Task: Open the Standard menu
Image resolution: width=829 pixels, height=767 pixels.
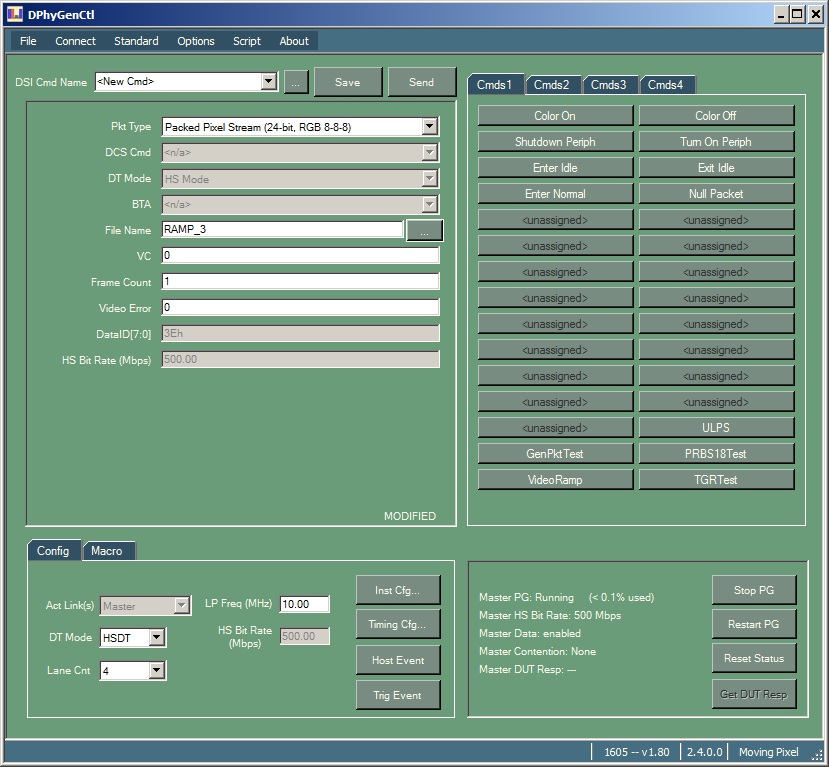Action: tap(136, 41)
